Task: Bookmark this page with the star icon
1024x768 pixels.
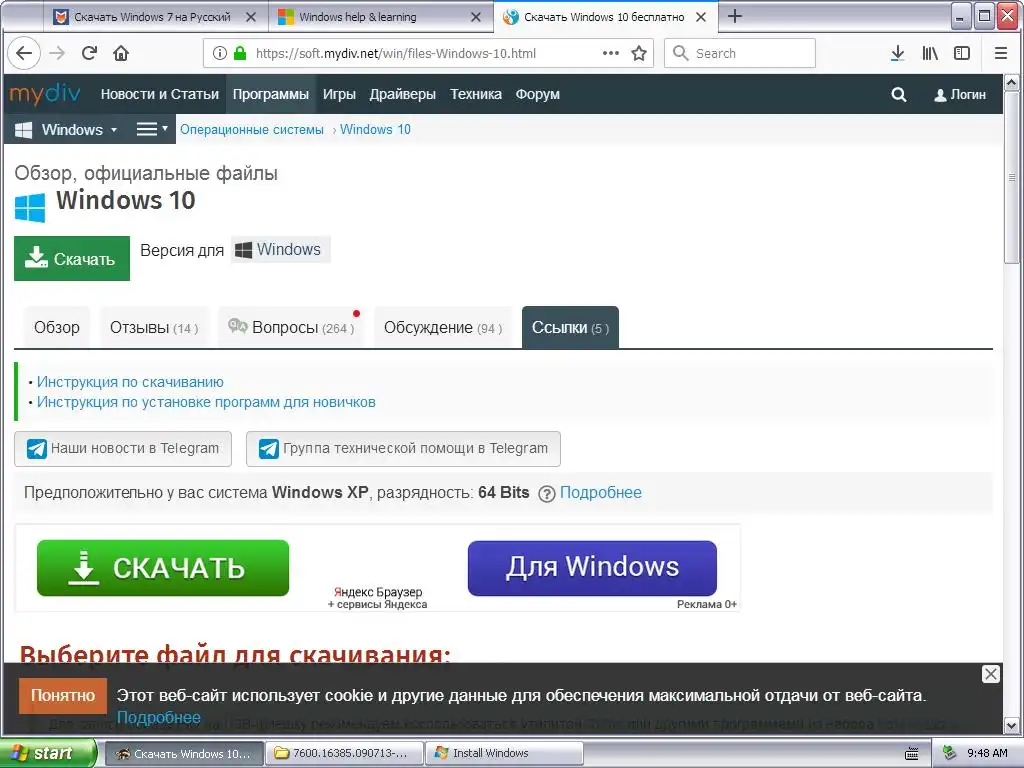Action: click(x=639, y=53)
